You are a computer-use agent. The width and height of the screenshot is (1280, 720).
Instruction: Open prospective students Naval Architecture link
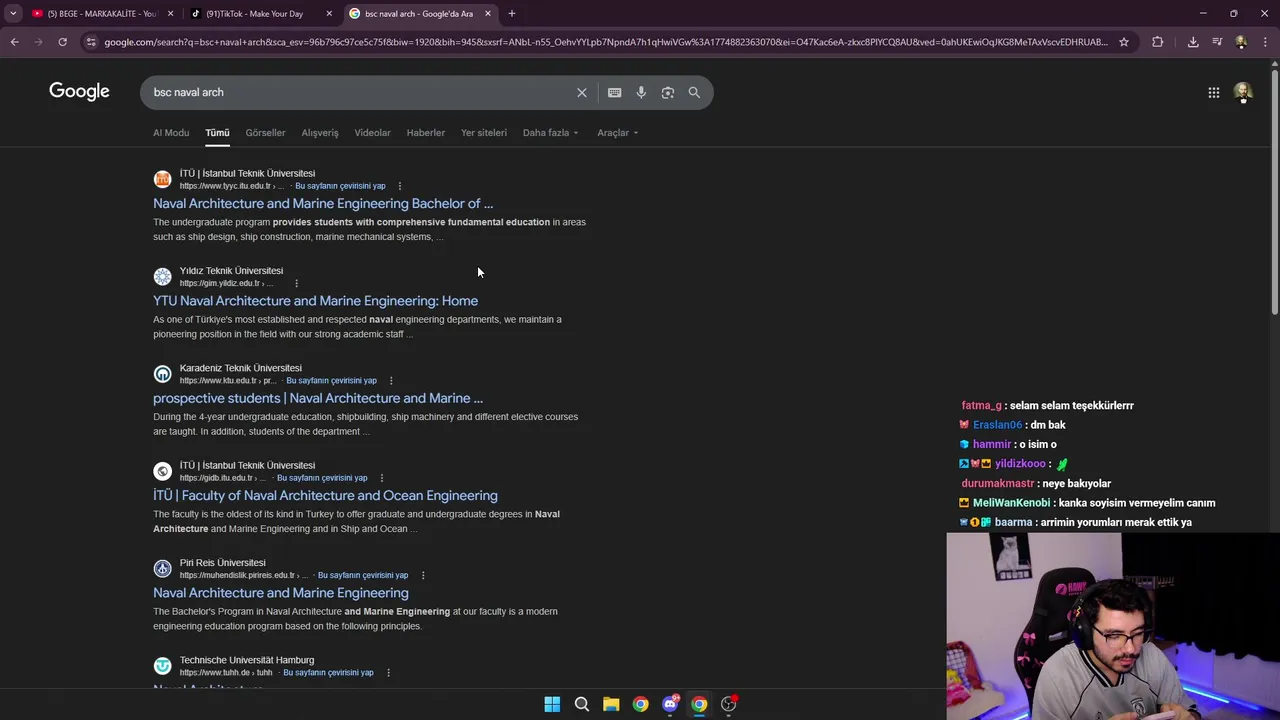318,398
